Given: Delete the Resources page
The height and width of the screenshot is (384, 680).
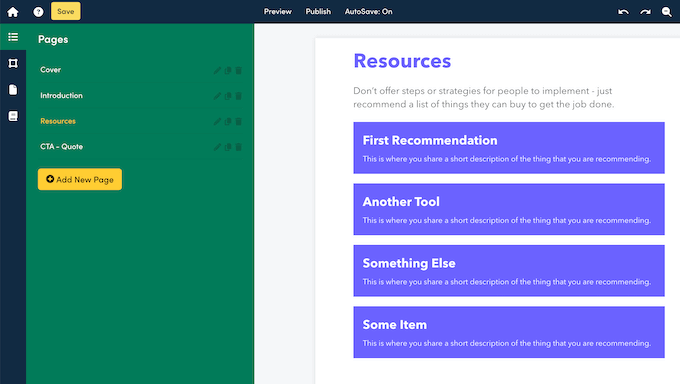Looking at the screenshot, I should (x=239, y=121).
